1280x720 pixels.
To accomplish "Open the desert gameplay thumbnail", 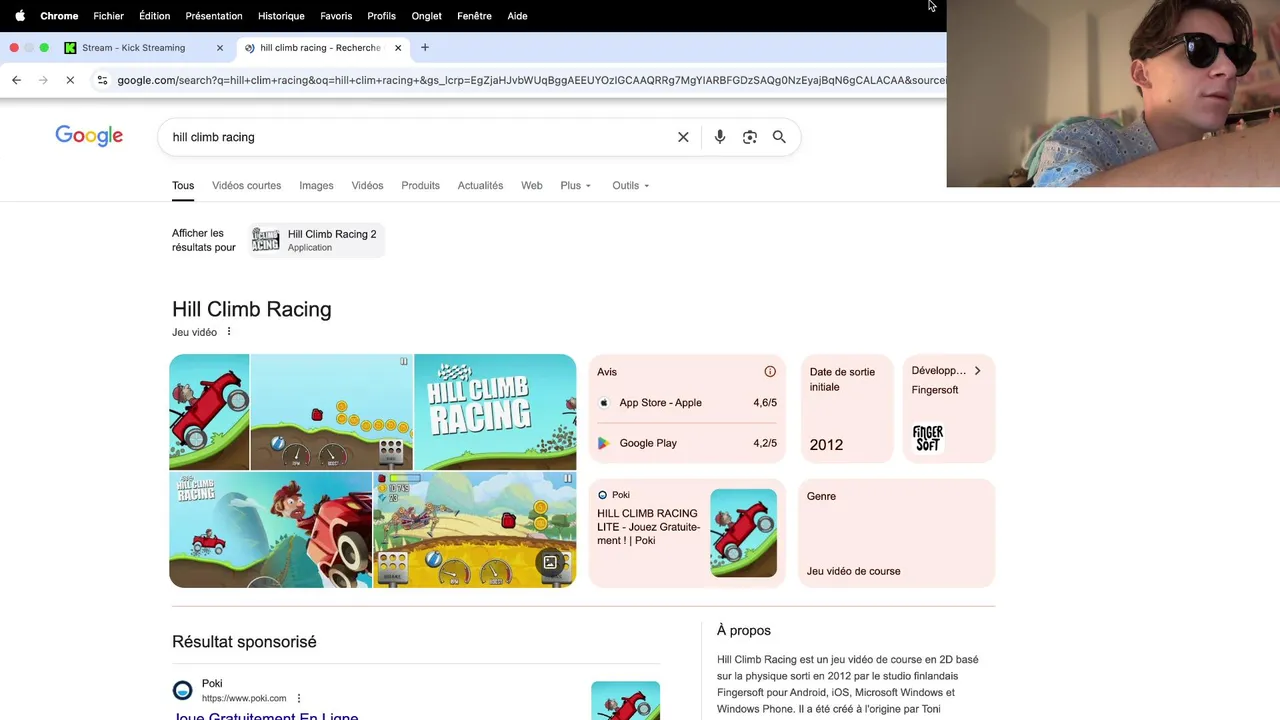I will click(474, 530).
